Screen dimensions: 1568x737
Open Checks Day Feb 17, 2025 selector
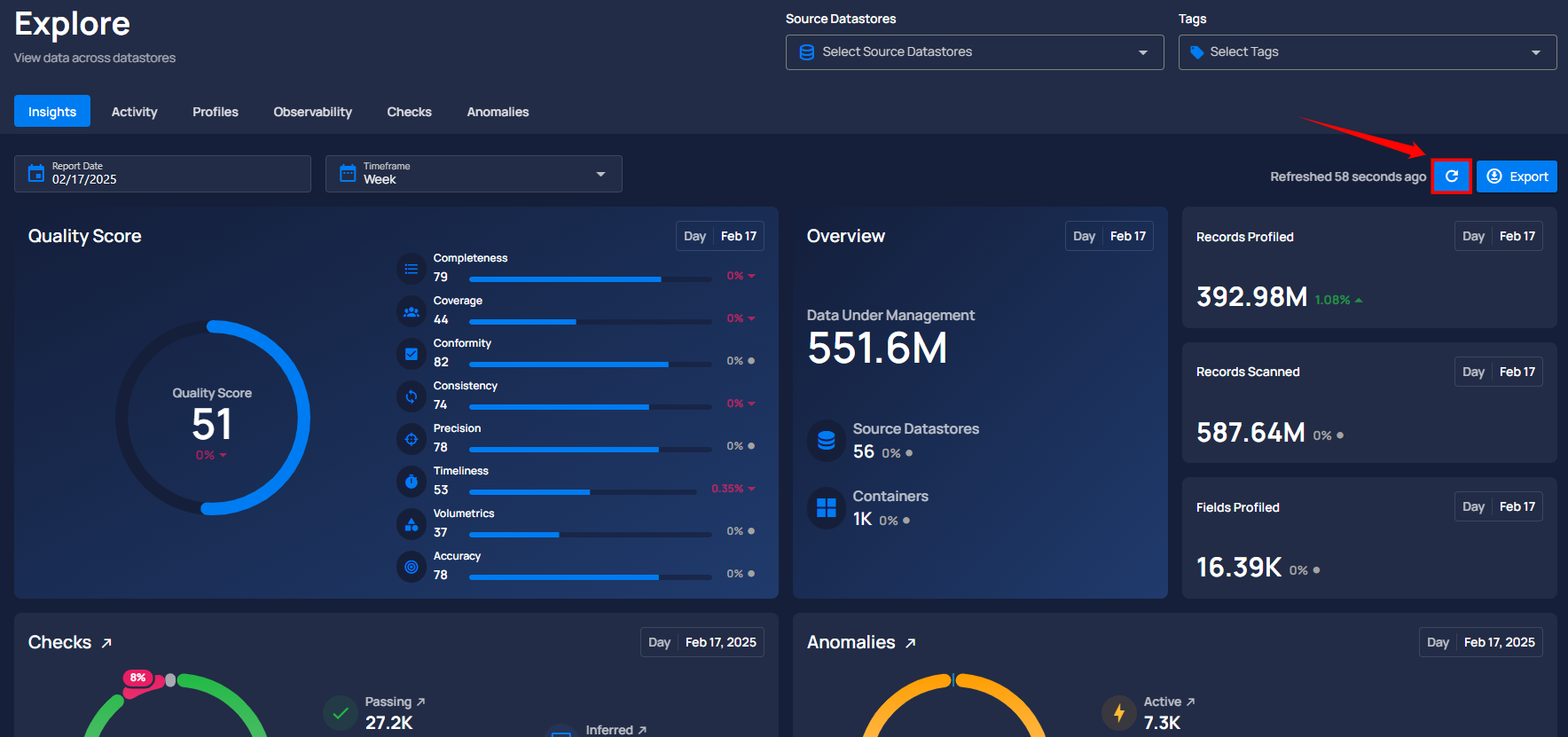[702, 642]
